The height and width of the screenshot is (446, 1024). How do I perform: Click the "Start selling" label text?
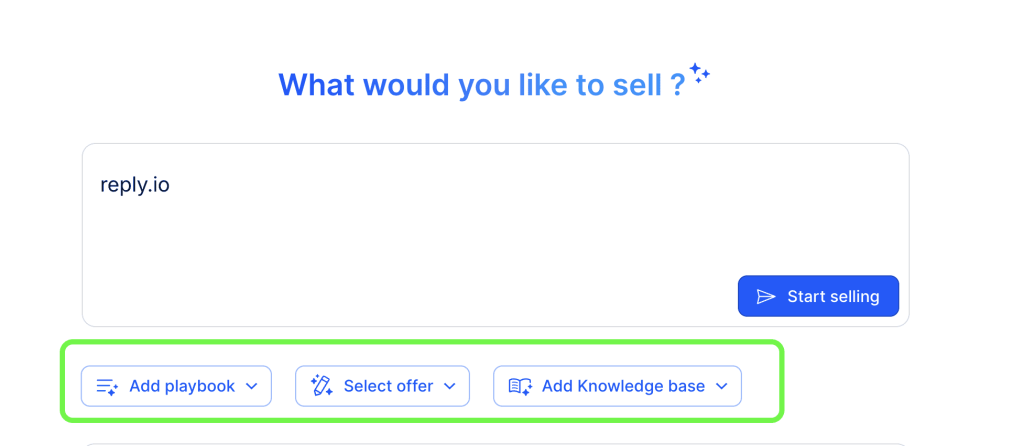click(x=833, y=296)
